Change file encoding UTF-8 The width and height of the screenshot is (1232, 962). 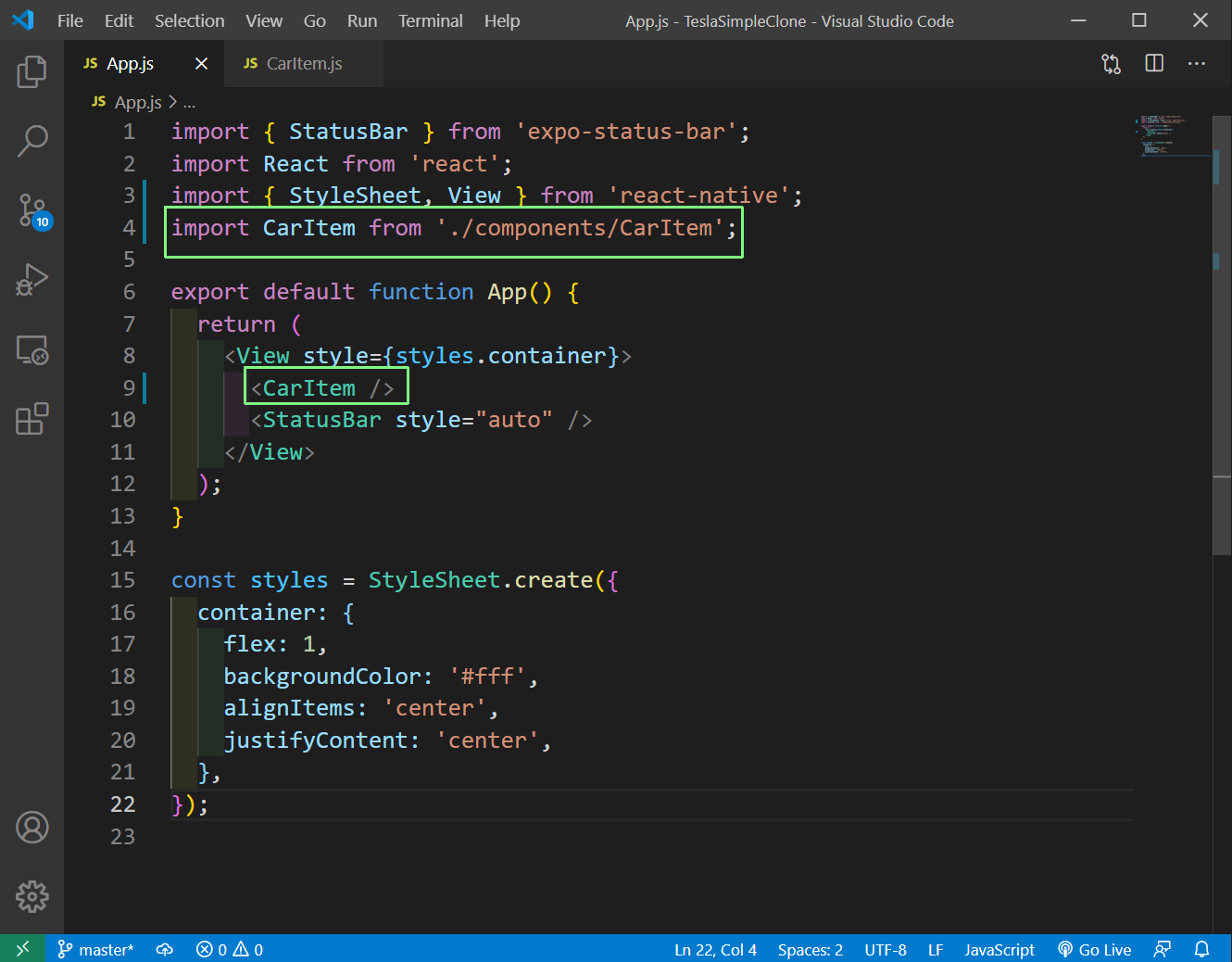click(886, 949)
